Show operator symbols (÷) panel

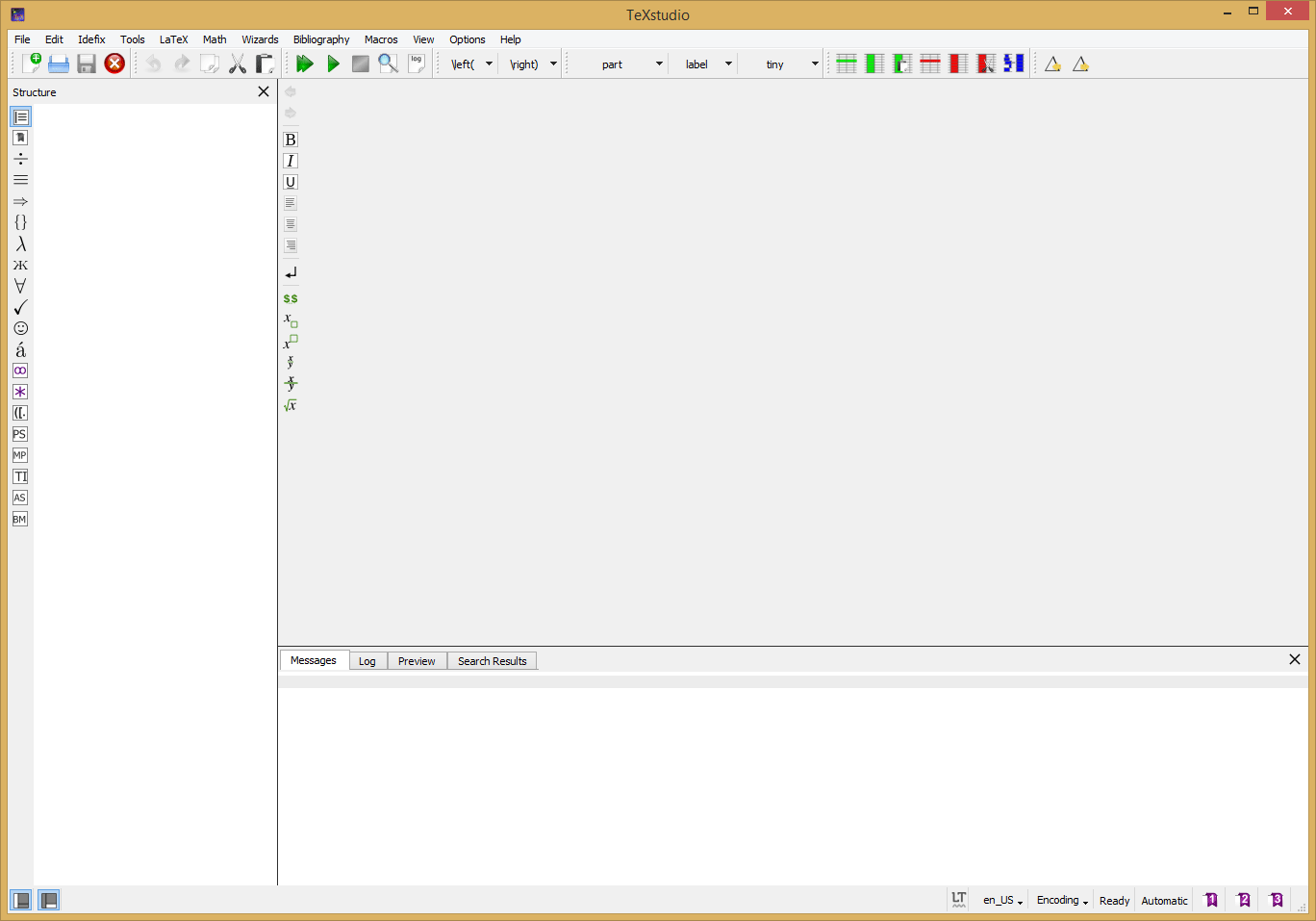[x=20, y=159]
